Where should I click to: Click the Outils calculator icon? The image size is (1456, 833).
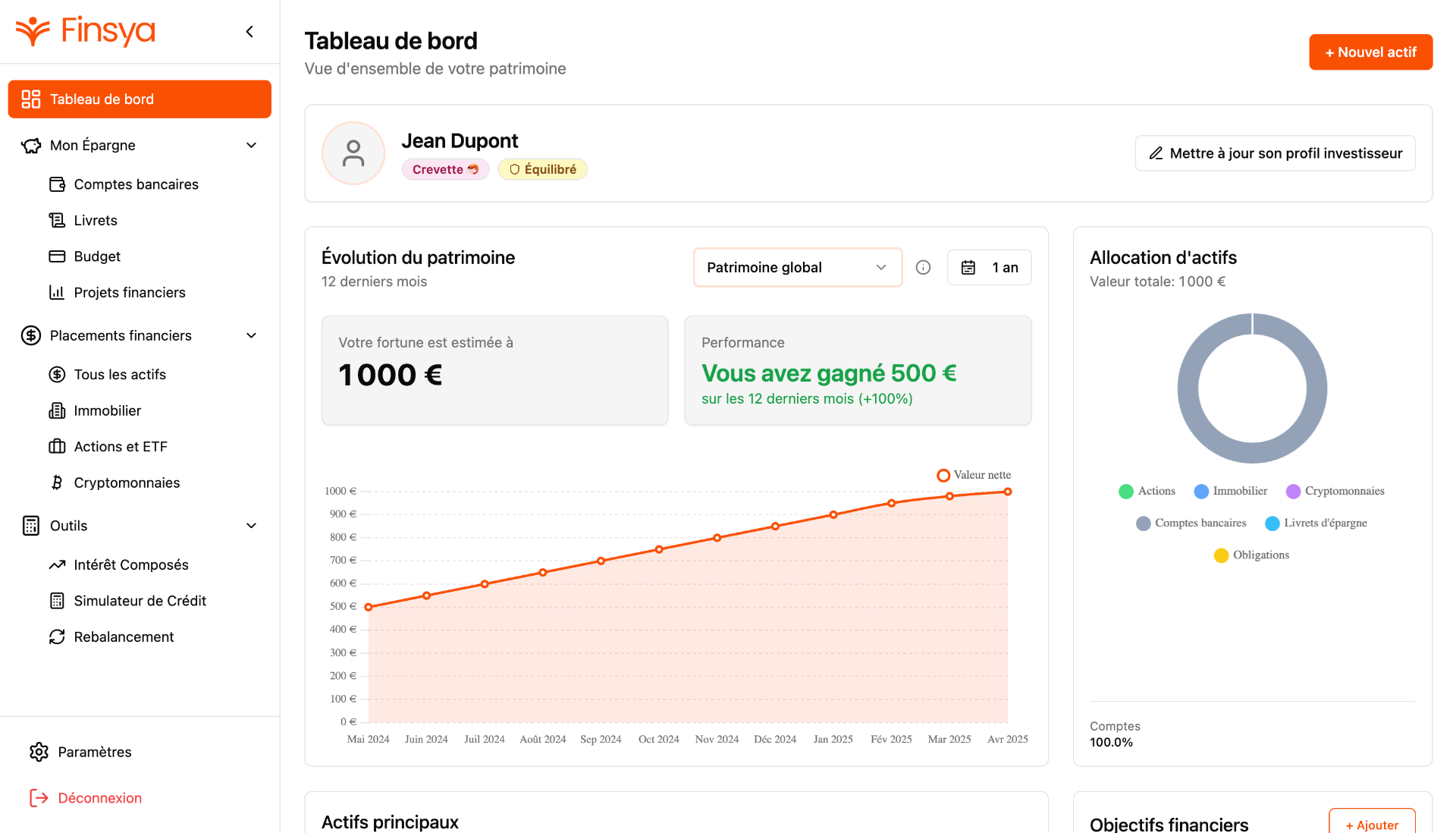(x=31, y=526)
